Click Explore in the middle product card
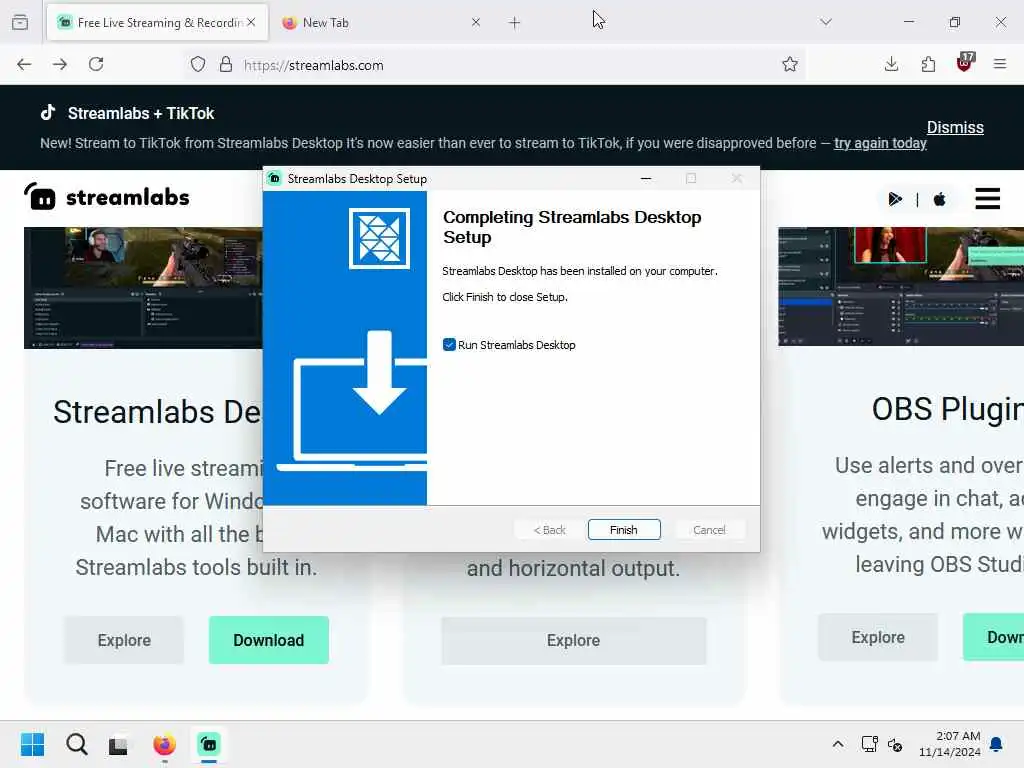This screenshot has height=768, width=1024. 573,641
